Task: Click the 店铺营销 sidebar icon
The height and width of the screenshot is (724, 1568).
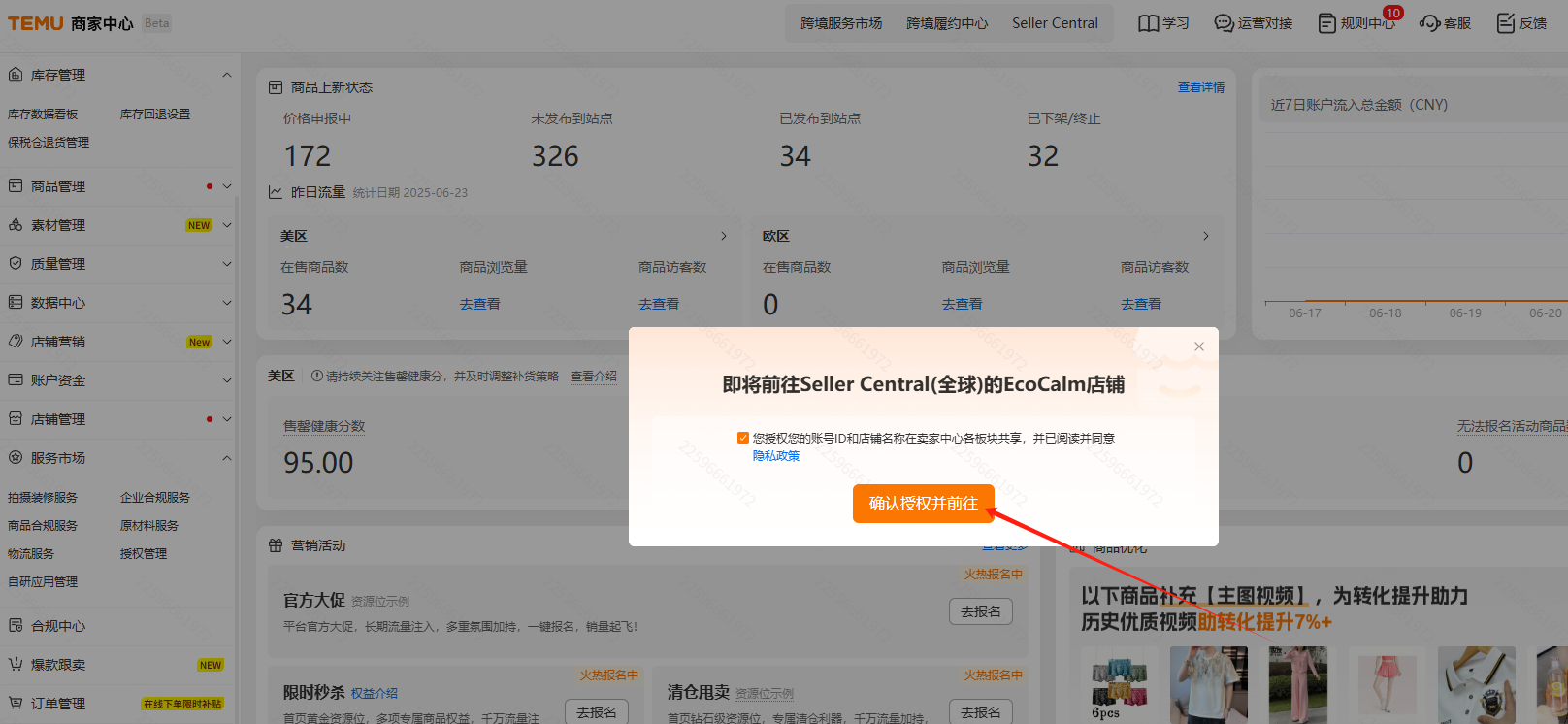Action: click(16, 341)
